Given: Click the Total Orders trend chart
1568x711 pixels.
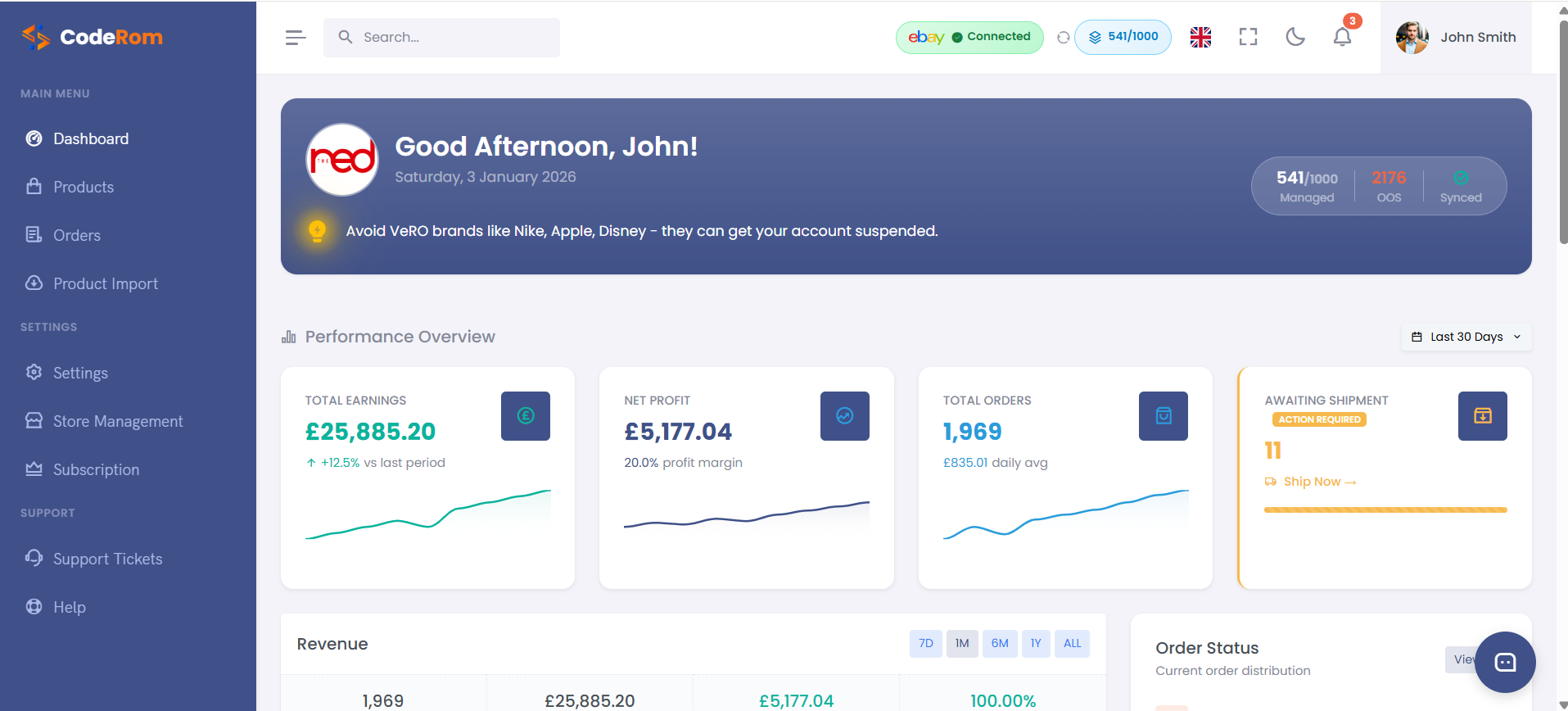Looking at the screenshot, I should (1065, 514).
